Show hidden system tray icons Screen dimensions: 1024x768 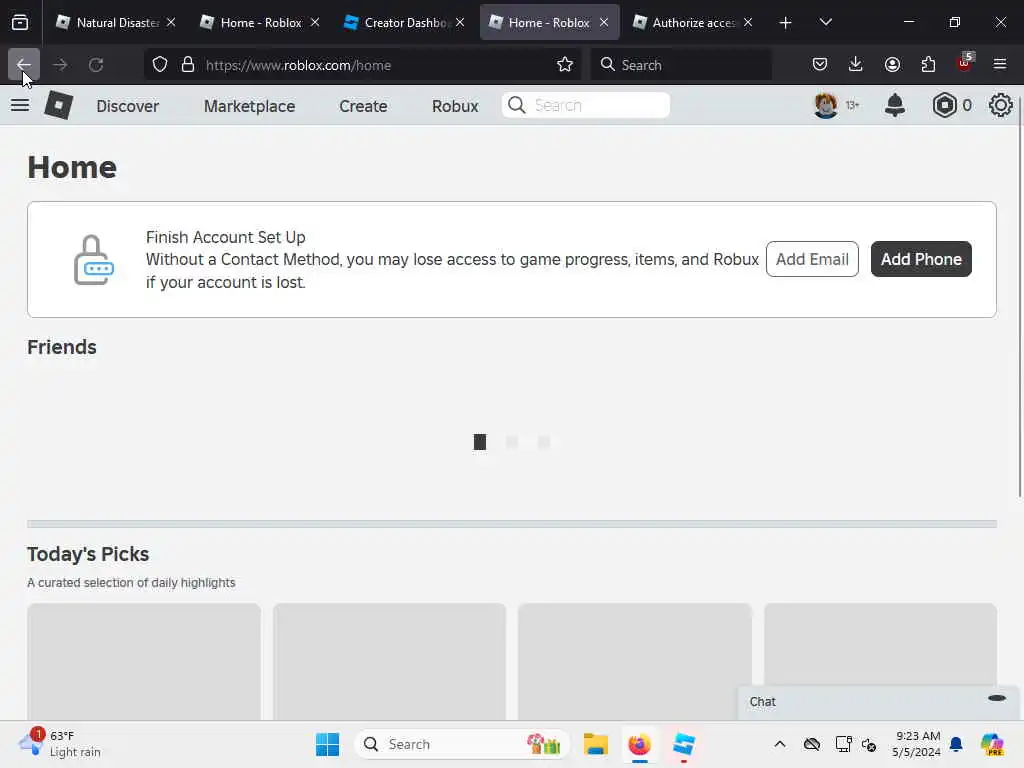click(x=780, y=744)
